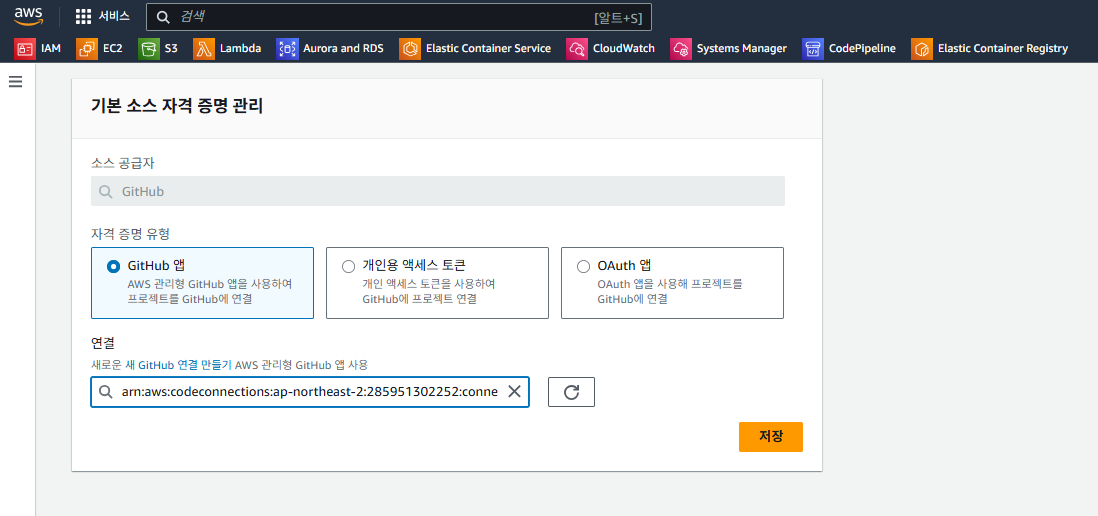This screenshot has width=1098, height=516.
Task: Click the 소스 공급자 GitHub field
Action: [x=438, y=191]
